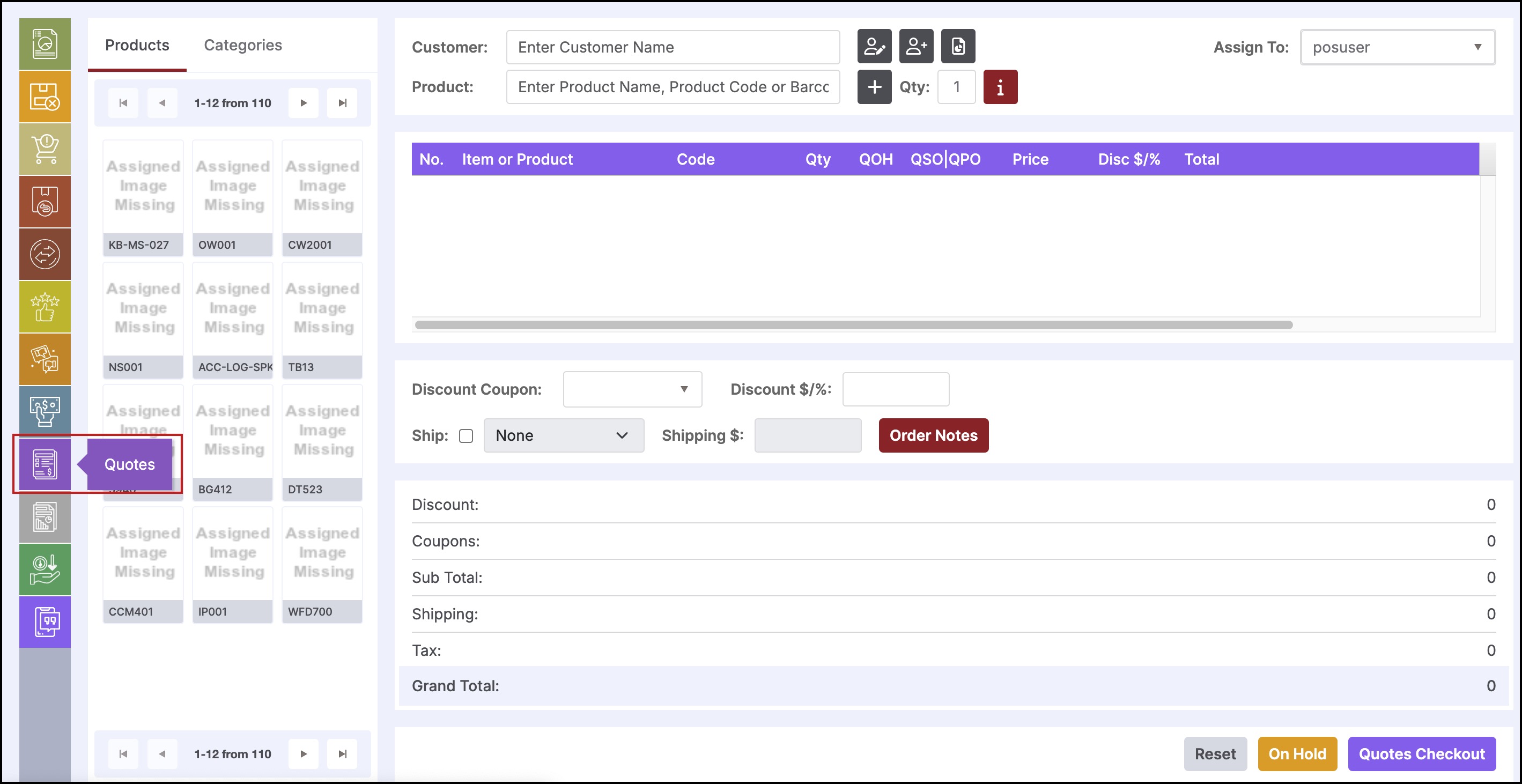The image size is (1522, 784).
Task: Select product tile DT523
Action: tap(322, 443)
